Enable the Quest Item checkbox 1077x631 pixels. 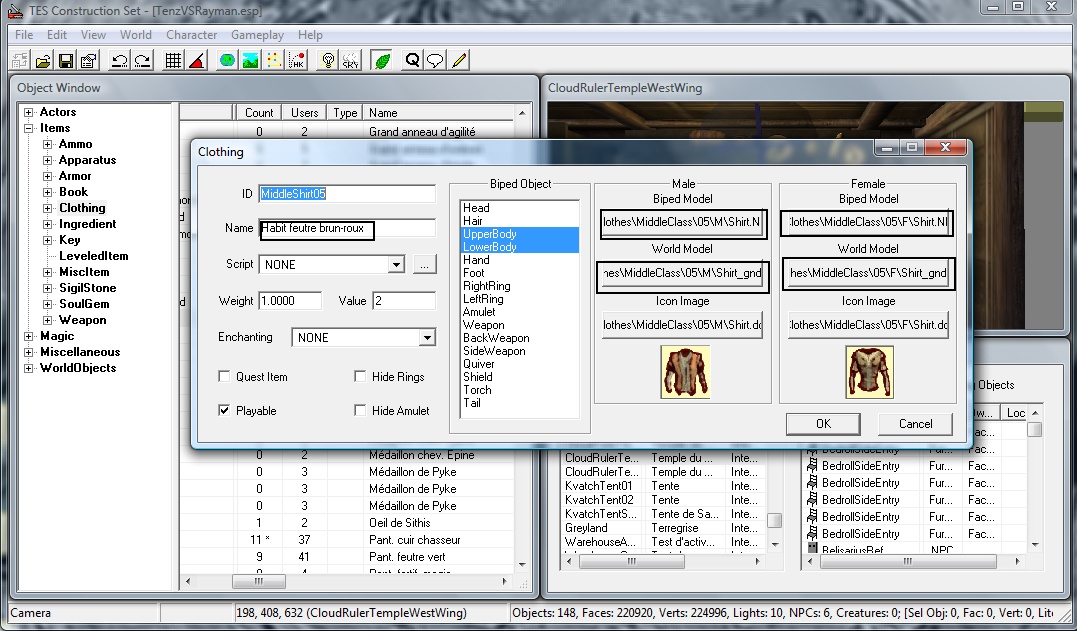point(225,377)
